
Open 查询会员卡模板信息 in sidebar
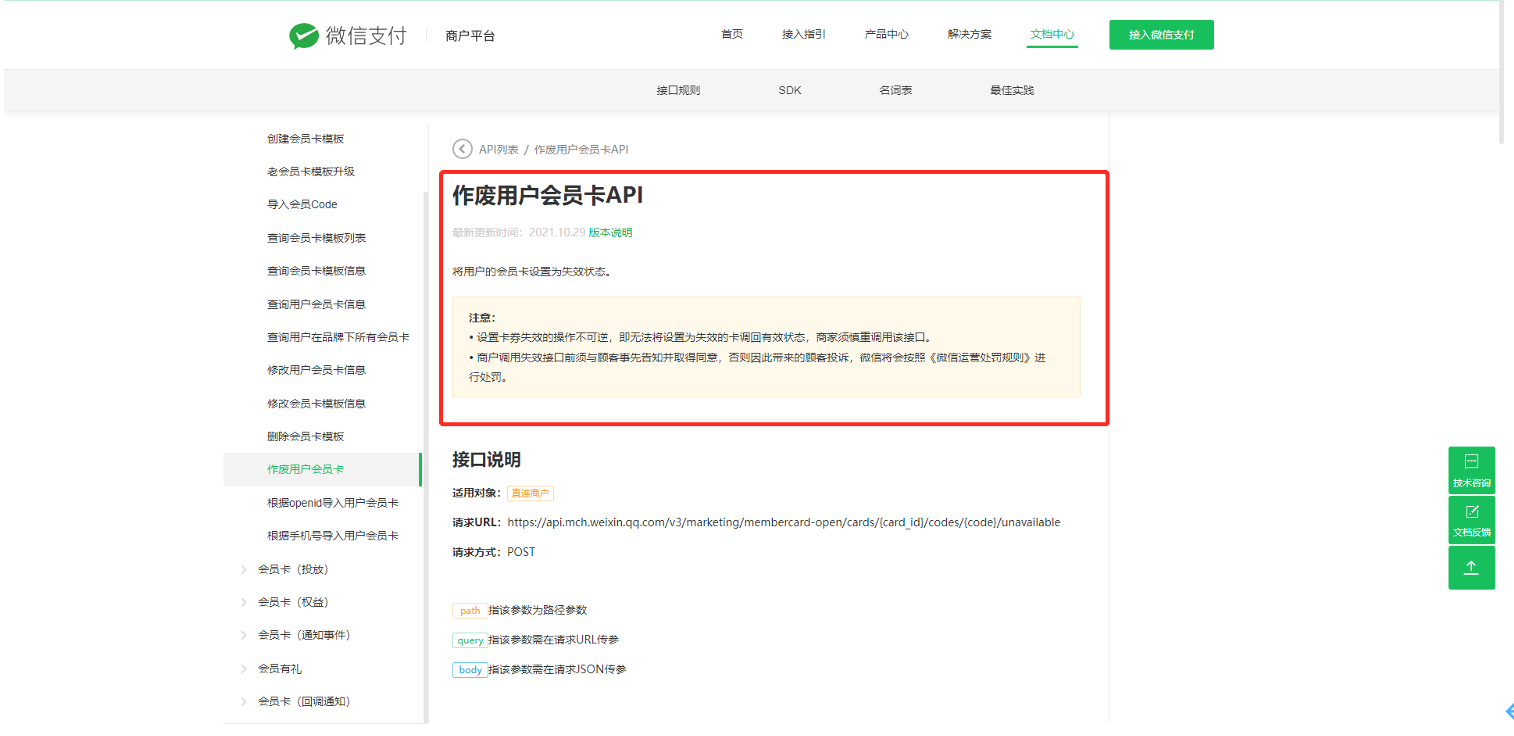point(316,271)
